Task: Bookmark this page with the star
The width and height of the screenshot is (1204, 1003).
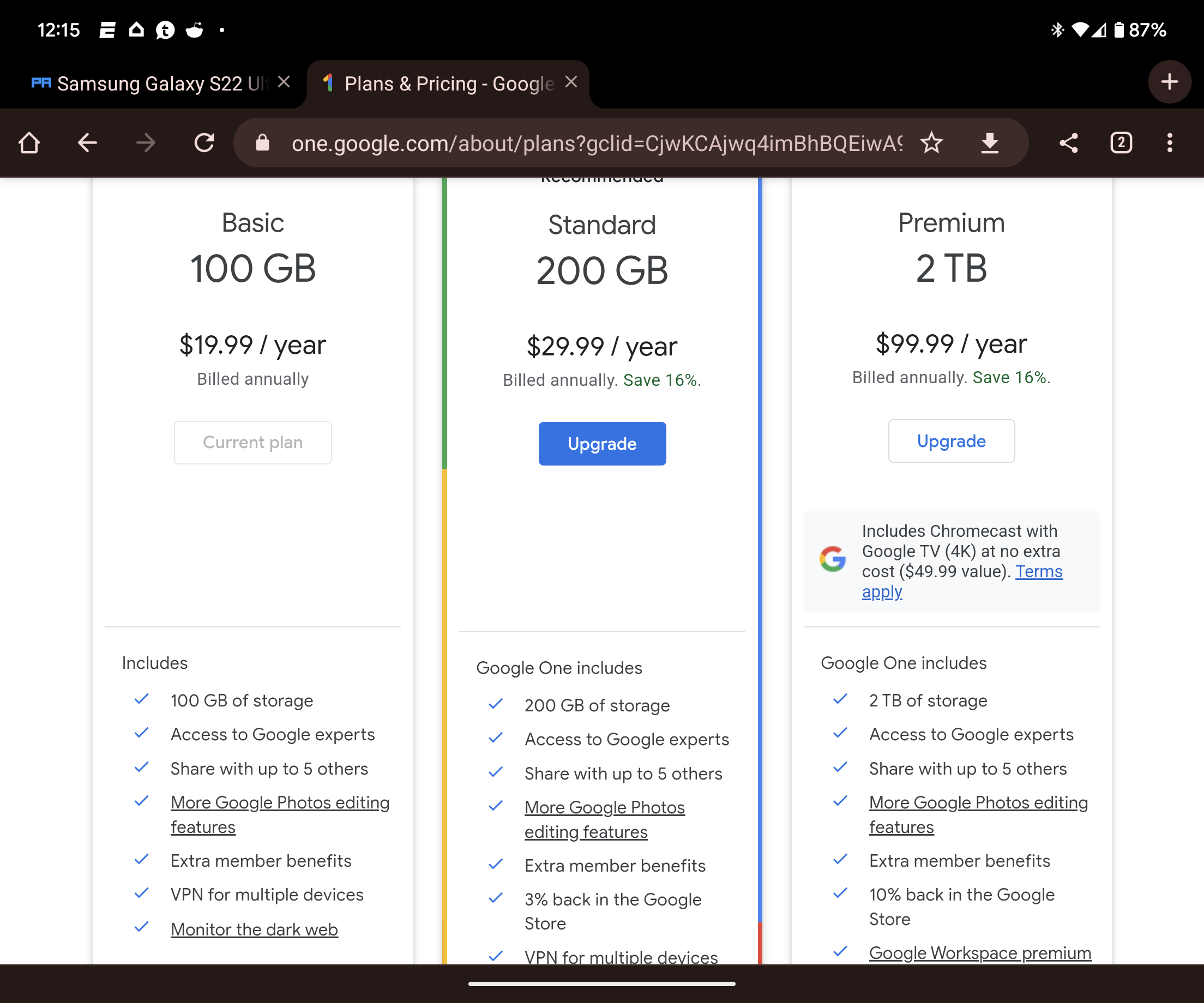Action: coord(931,143)
